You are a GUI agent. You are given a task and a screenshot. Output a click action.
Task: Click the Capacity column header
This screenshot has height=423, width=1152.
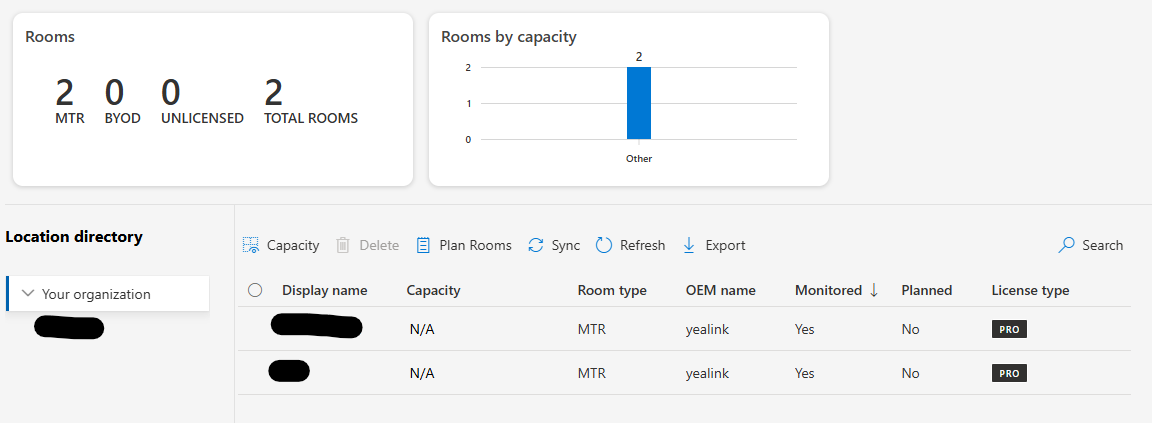[433, 290]
